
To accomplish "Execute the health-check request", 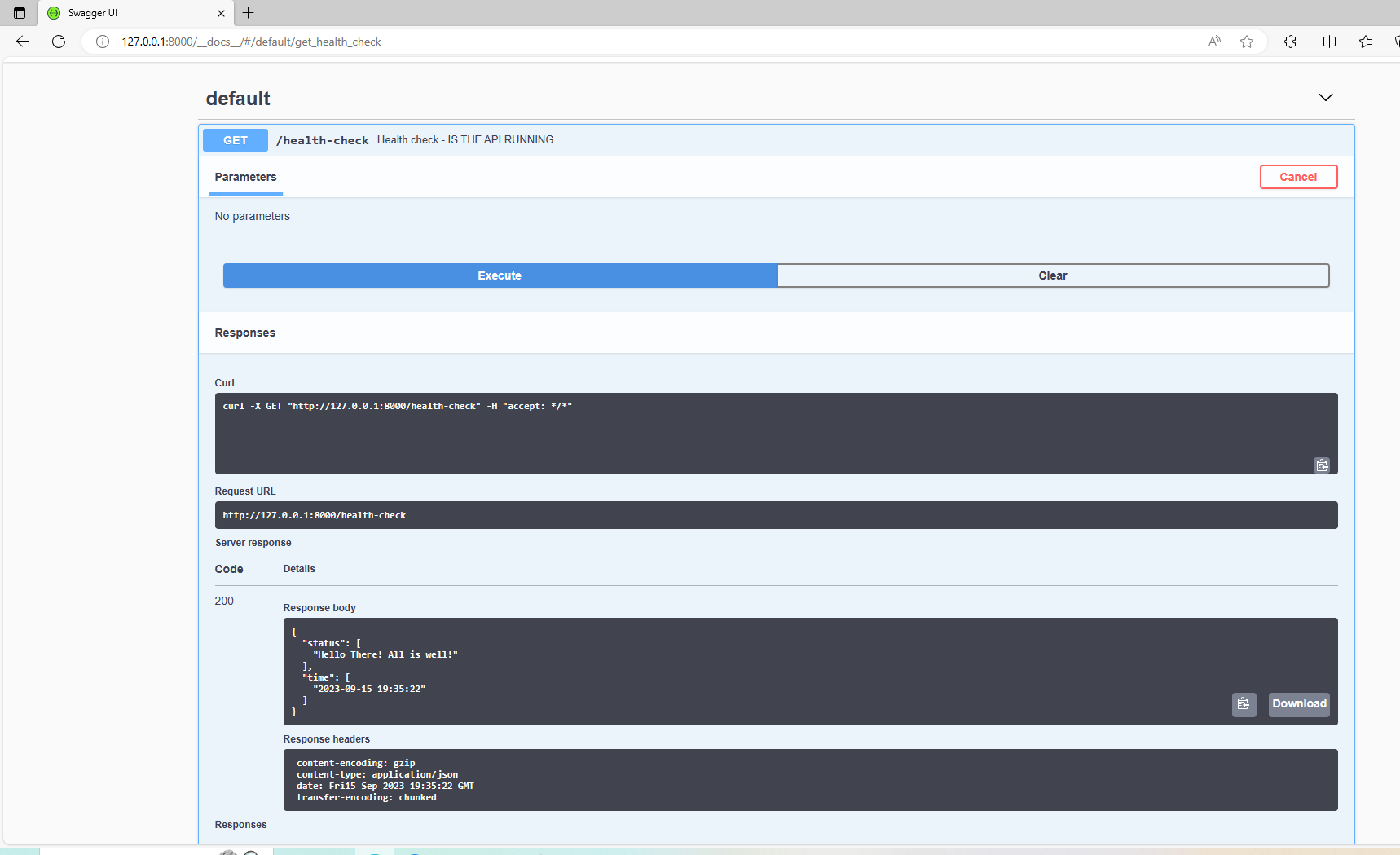I will coord(500,275).
